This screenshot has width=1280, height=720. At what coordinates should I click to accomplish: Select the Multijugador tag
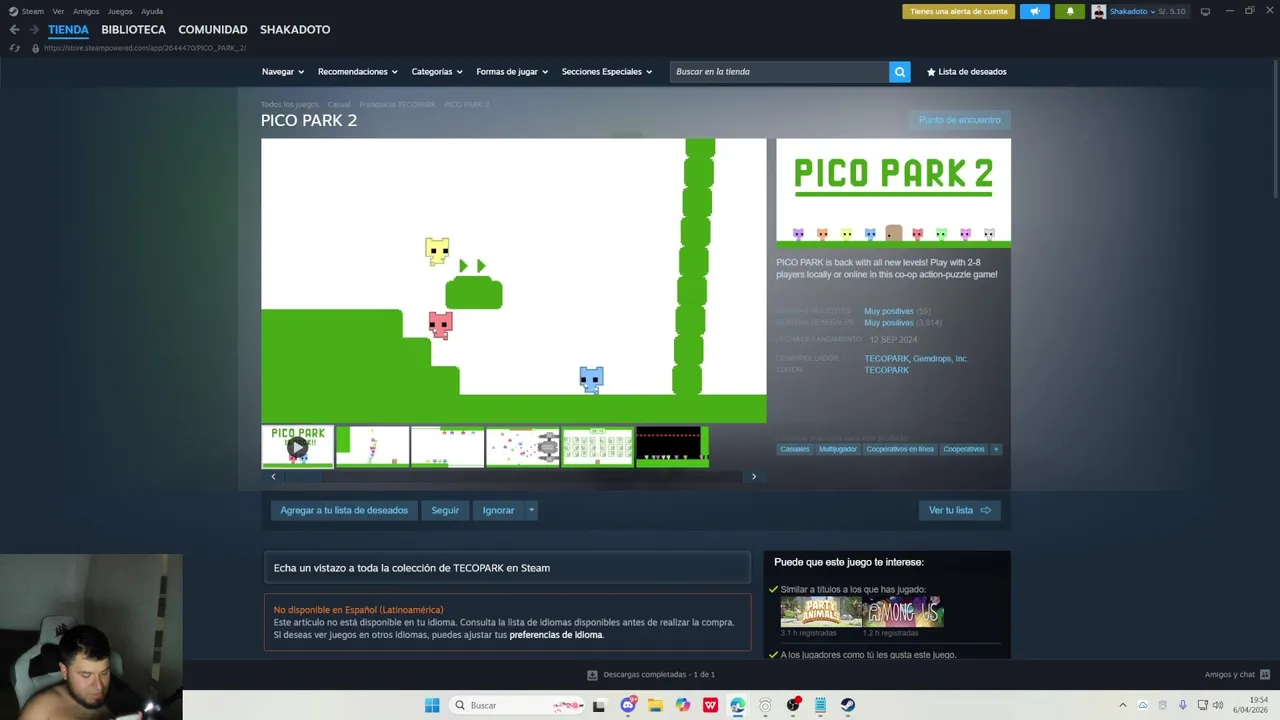pyautogui.click(x=838, y=449)
